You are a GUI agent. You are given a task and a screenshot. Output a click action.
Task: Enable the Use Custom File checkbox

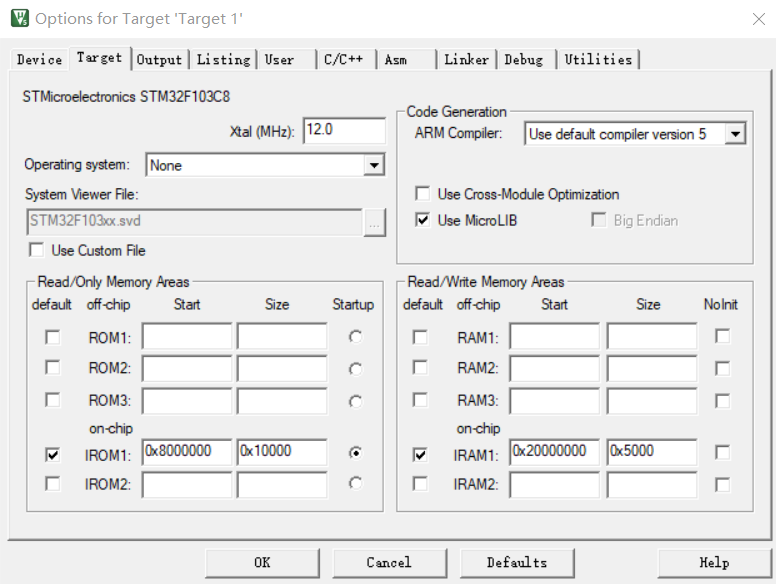click(37, 250)
